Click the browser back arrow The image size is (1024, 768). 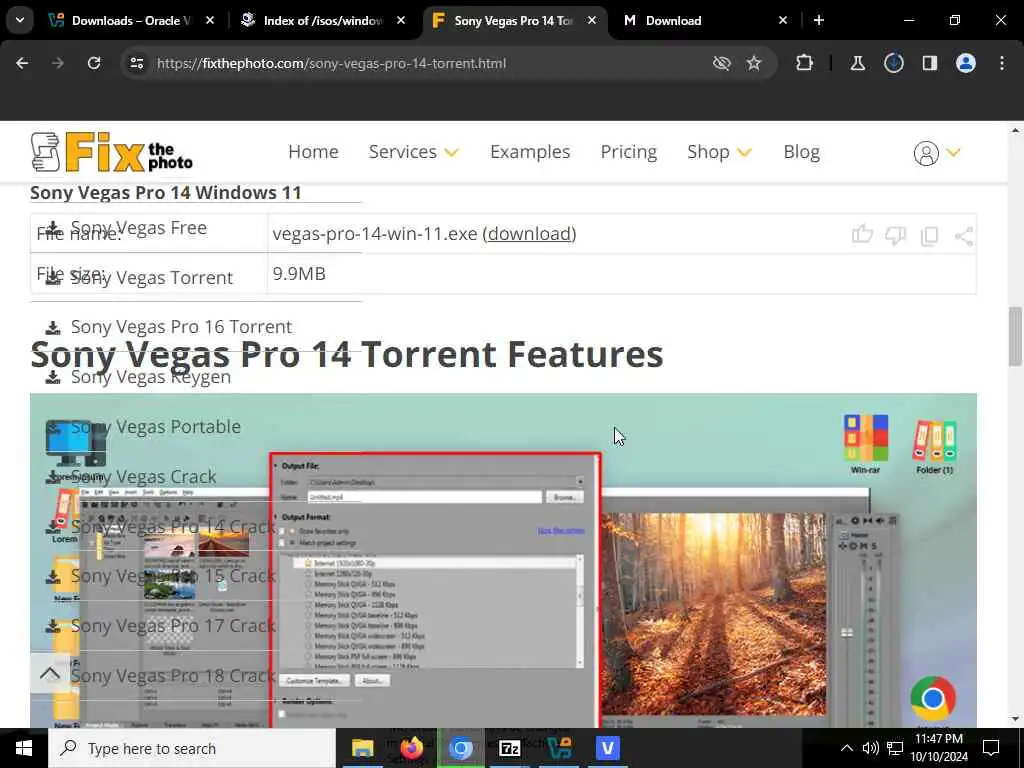click(22, 63)
